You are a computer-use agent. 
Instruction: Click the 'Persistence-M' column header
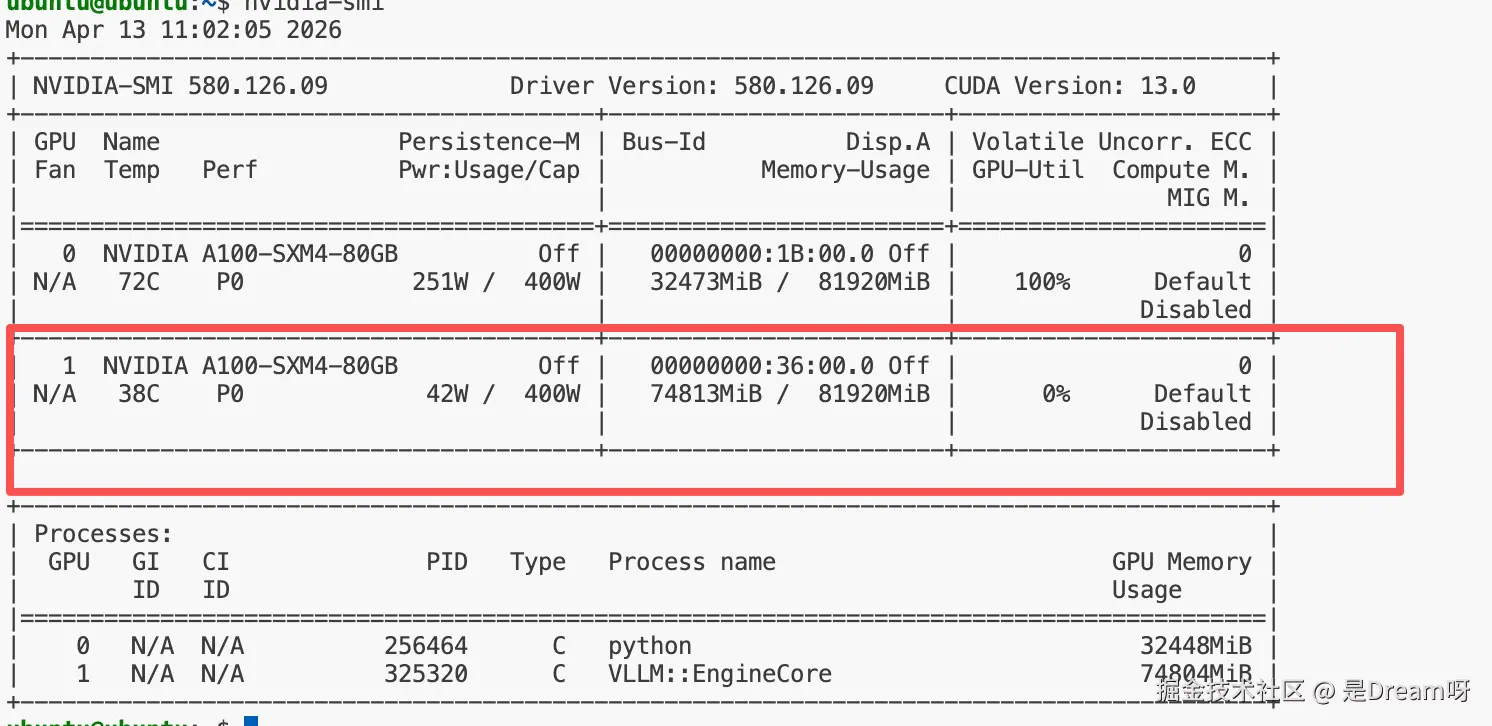[x=489, y=142]
